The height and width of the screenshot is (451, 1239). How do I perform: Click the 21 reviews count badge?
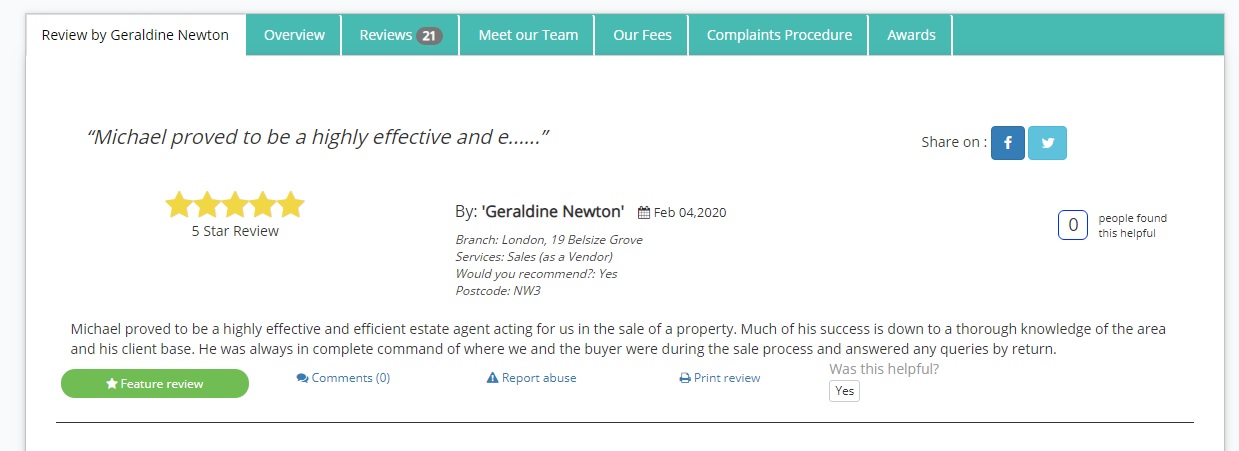point(429,36)
